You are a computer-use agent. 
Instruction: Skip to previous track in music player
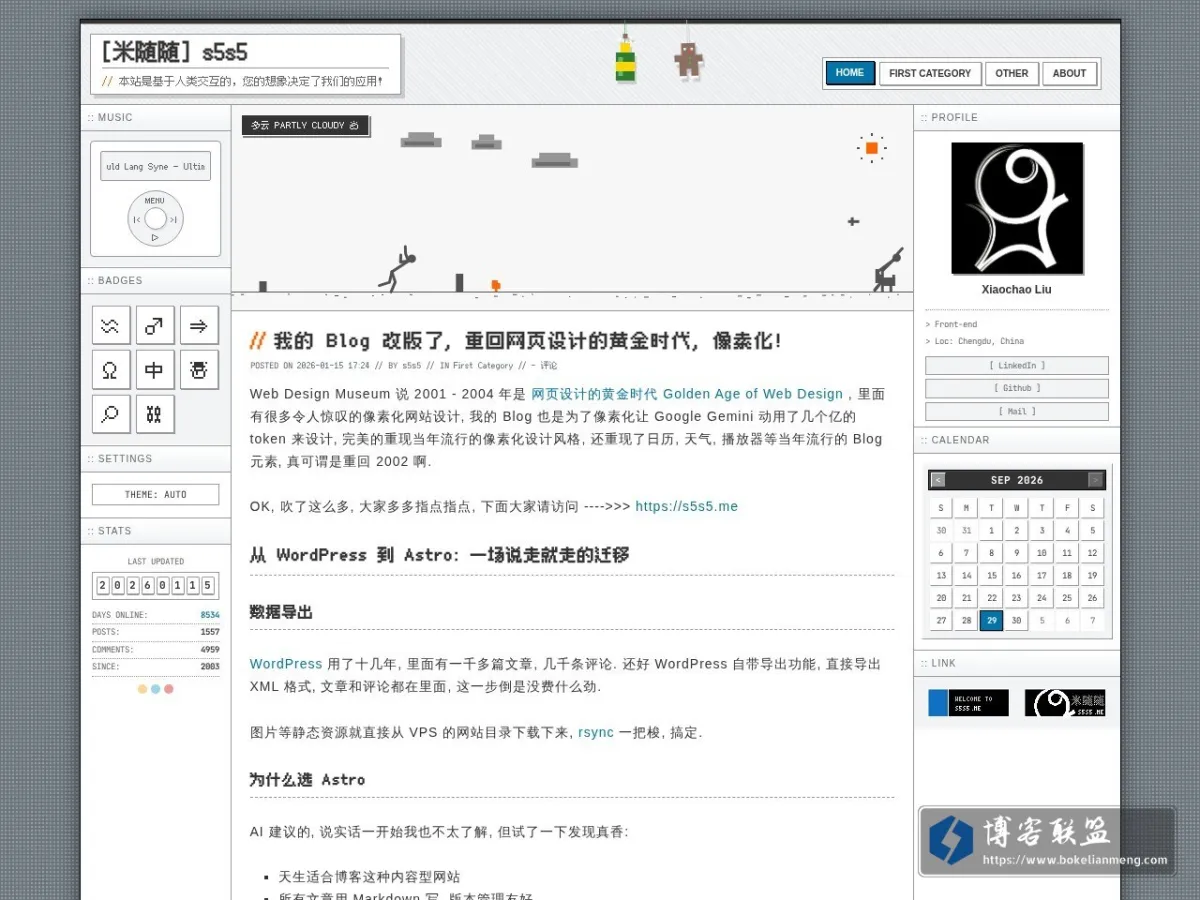coord(137,219)
